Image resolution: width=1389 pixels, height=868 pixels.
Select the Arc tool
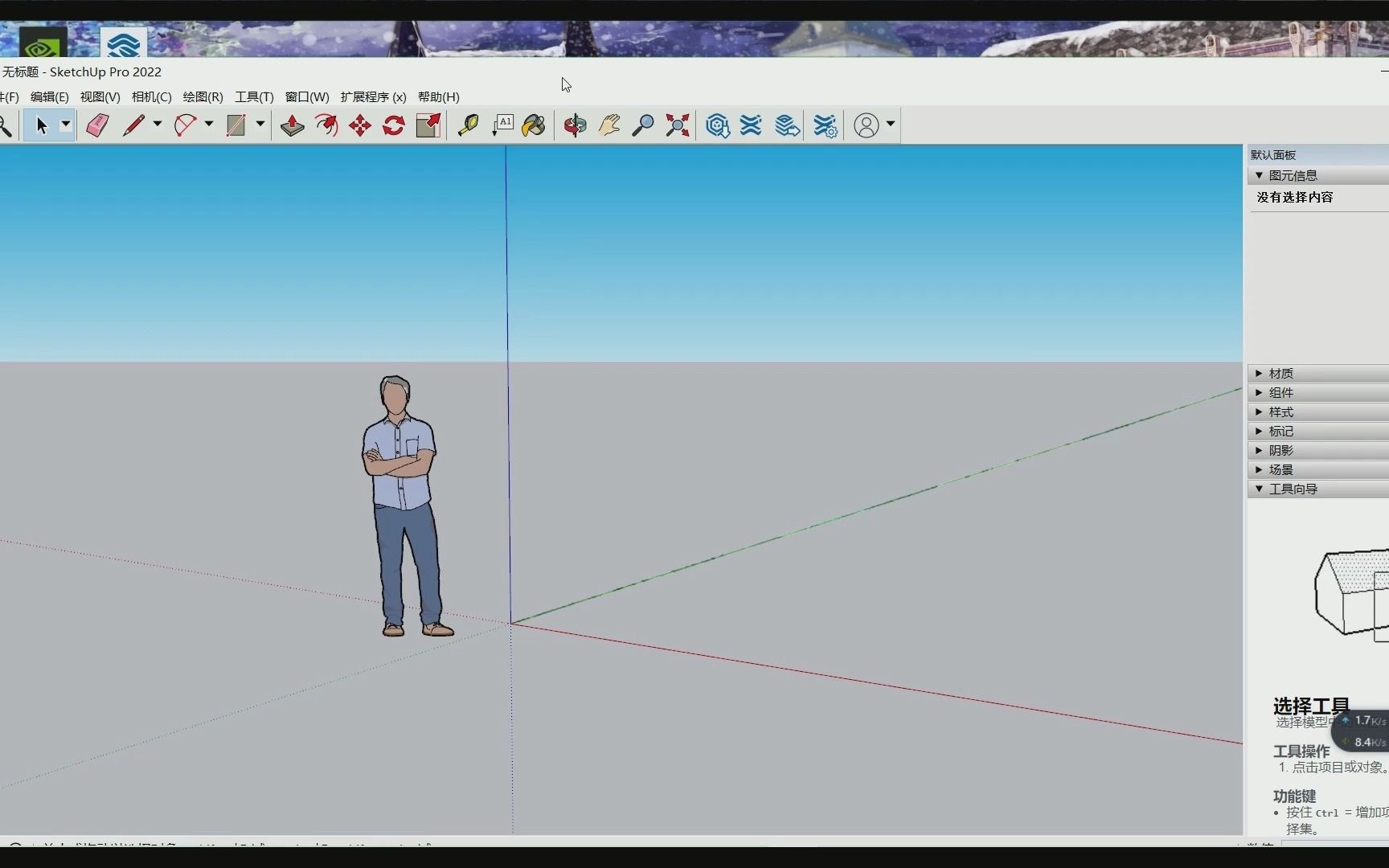[x=185, y=125]
